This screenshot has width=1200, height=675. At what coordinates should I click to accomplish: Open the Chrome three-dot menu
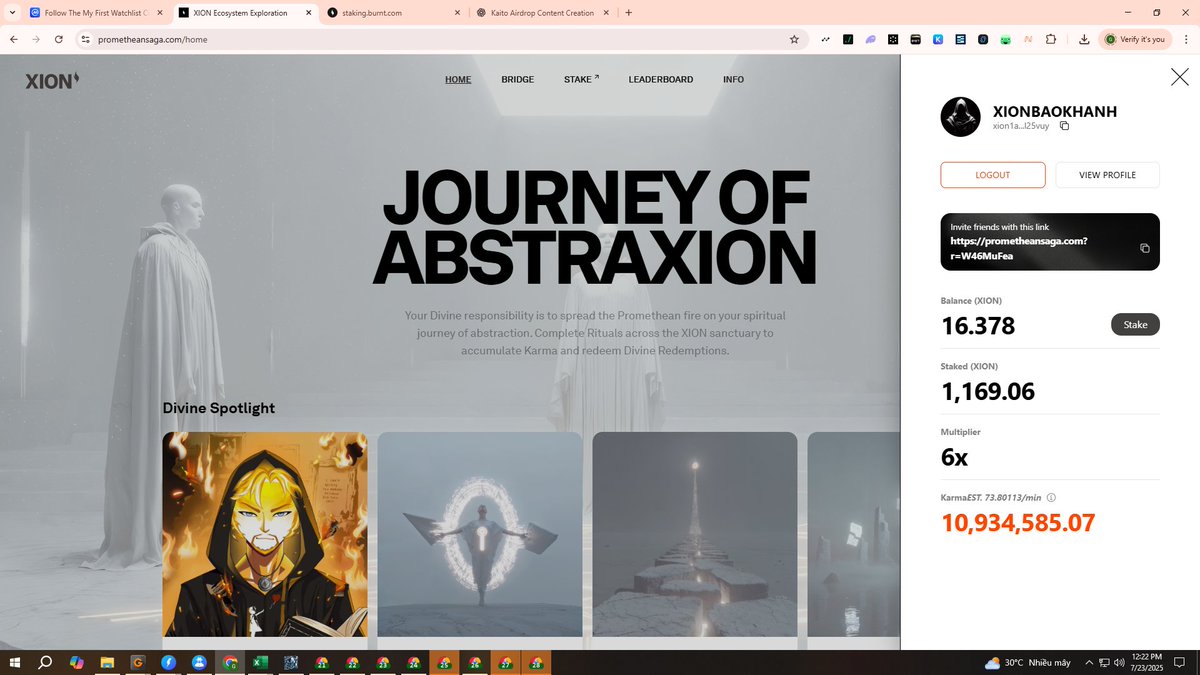[1185, 39]
